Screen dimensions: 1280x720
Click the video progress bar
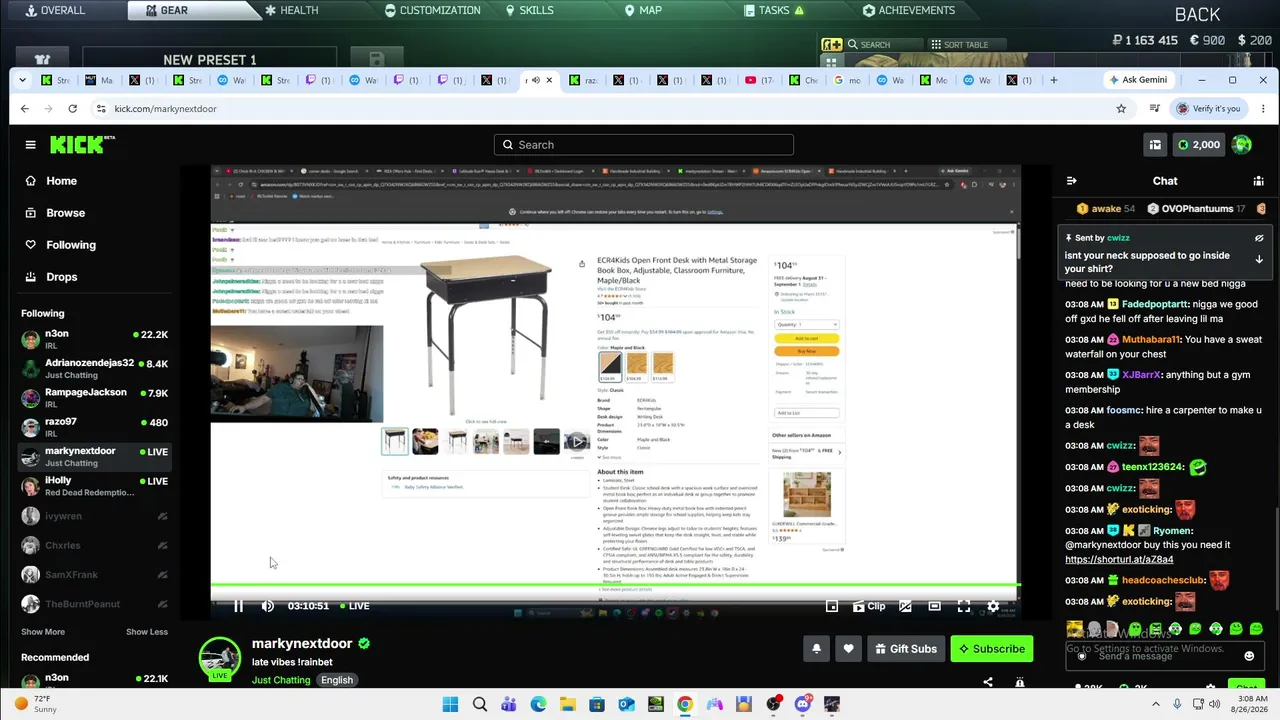[x=615, y=585]
